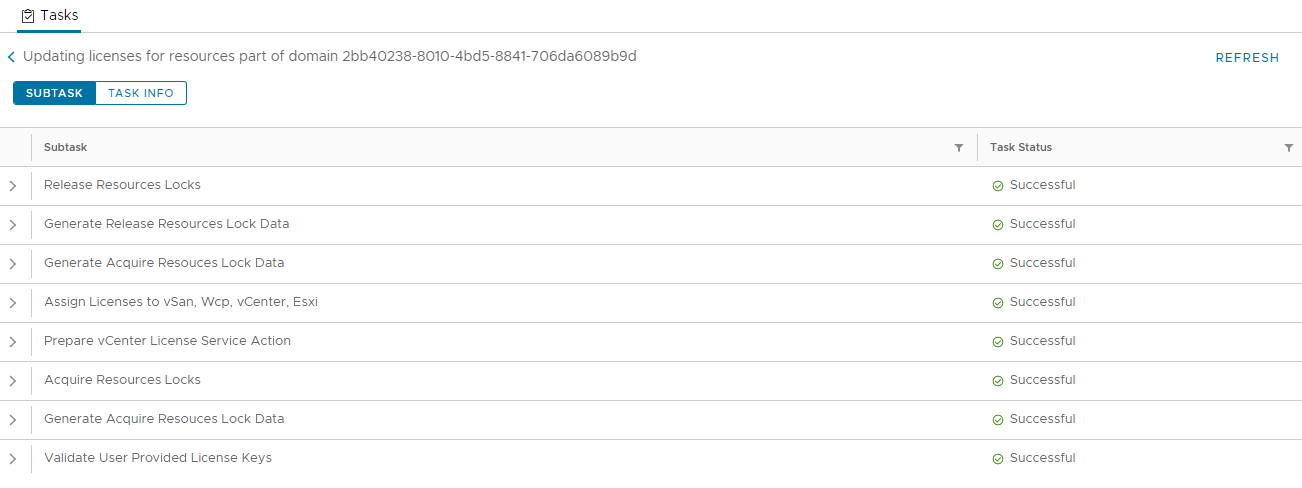
Task: Expand Assign Licenses to vSan row
Action: pyautogui.click(x=13, y=303)
